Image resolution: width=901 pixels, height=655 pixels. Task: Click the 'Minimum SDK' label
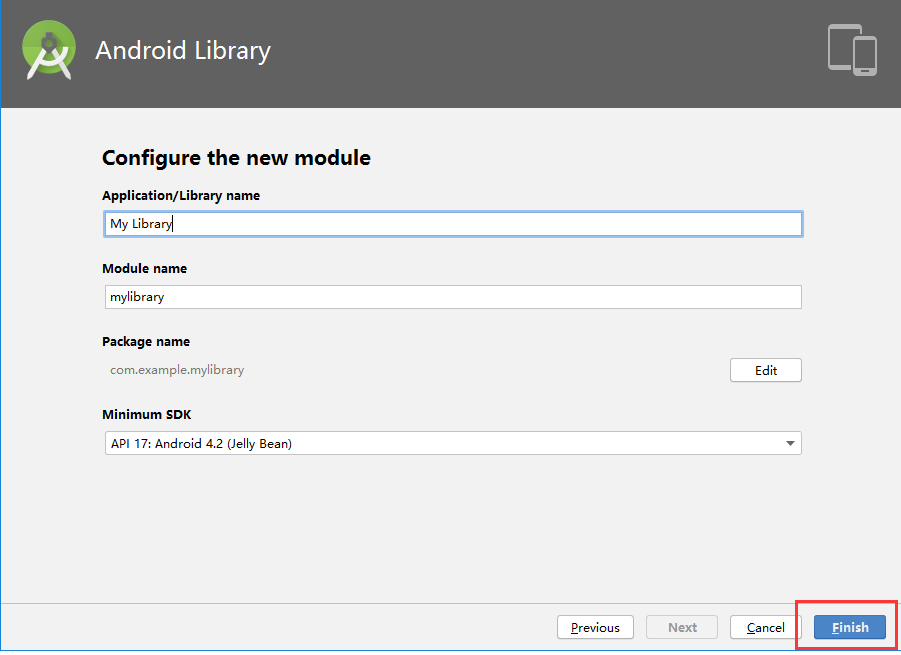pyautogui.click(x=147, y=414)
